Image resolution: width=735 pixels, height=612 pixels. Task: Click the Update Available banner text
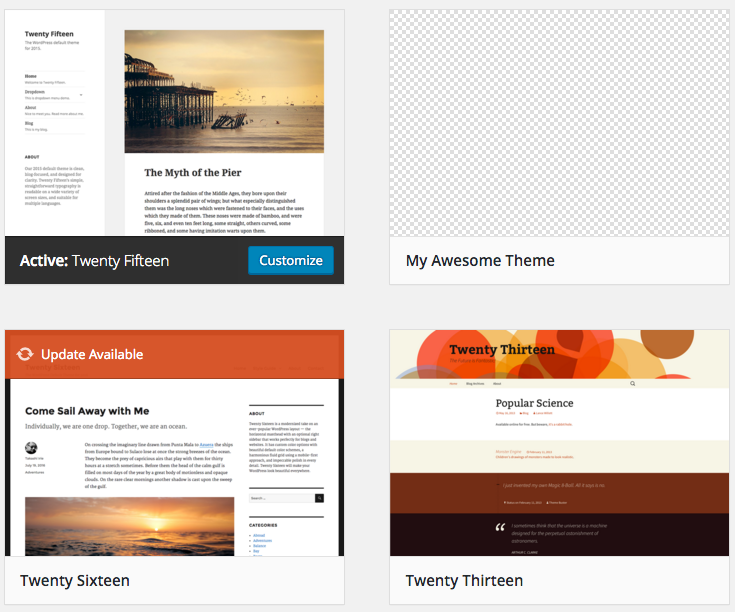pos(92,354)
